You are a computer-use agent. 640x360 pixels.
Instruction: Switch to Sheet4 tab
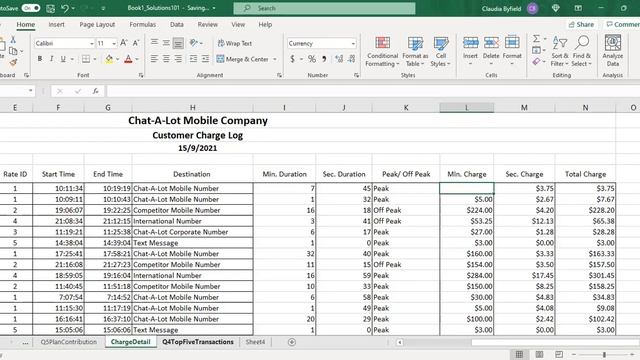[255, 342]
